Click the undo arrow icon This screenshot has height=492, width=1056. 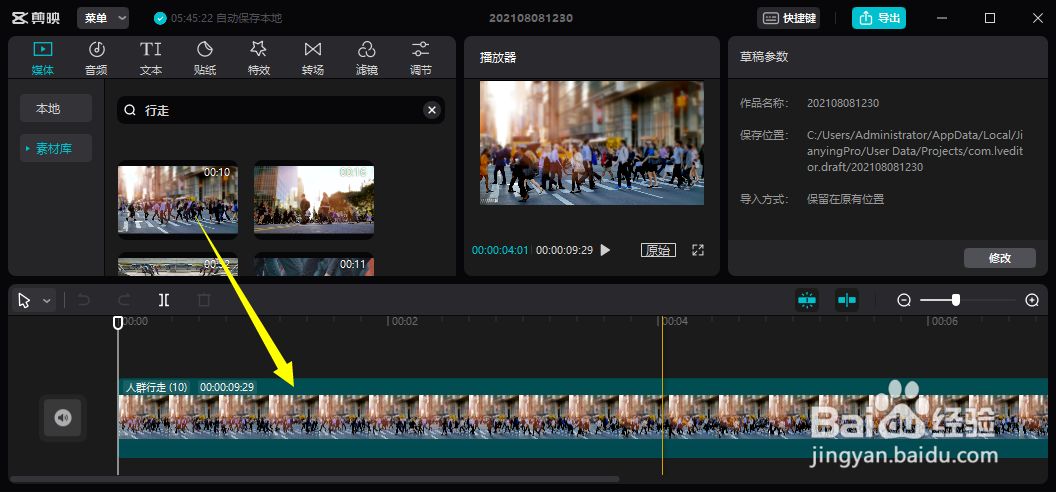(84, 300)
